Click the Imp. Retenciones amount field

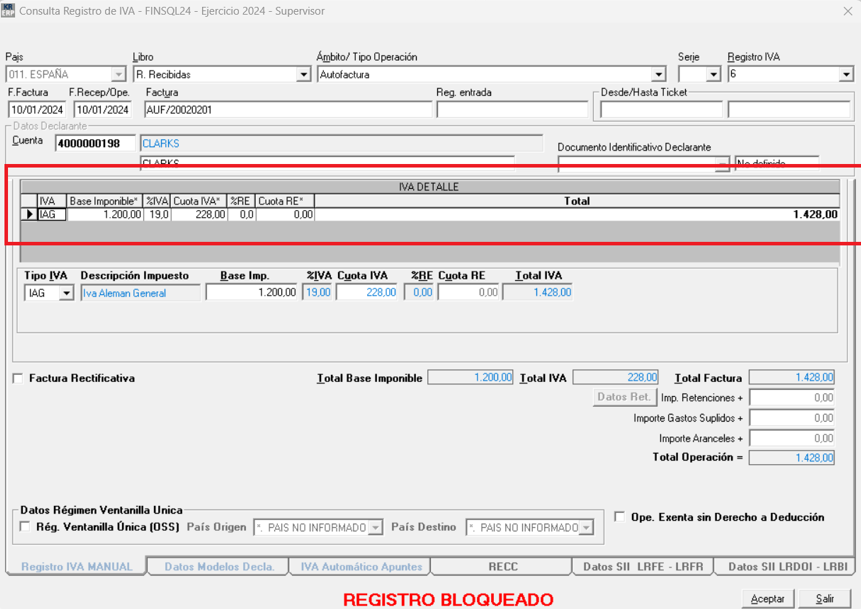click(792, 398)
